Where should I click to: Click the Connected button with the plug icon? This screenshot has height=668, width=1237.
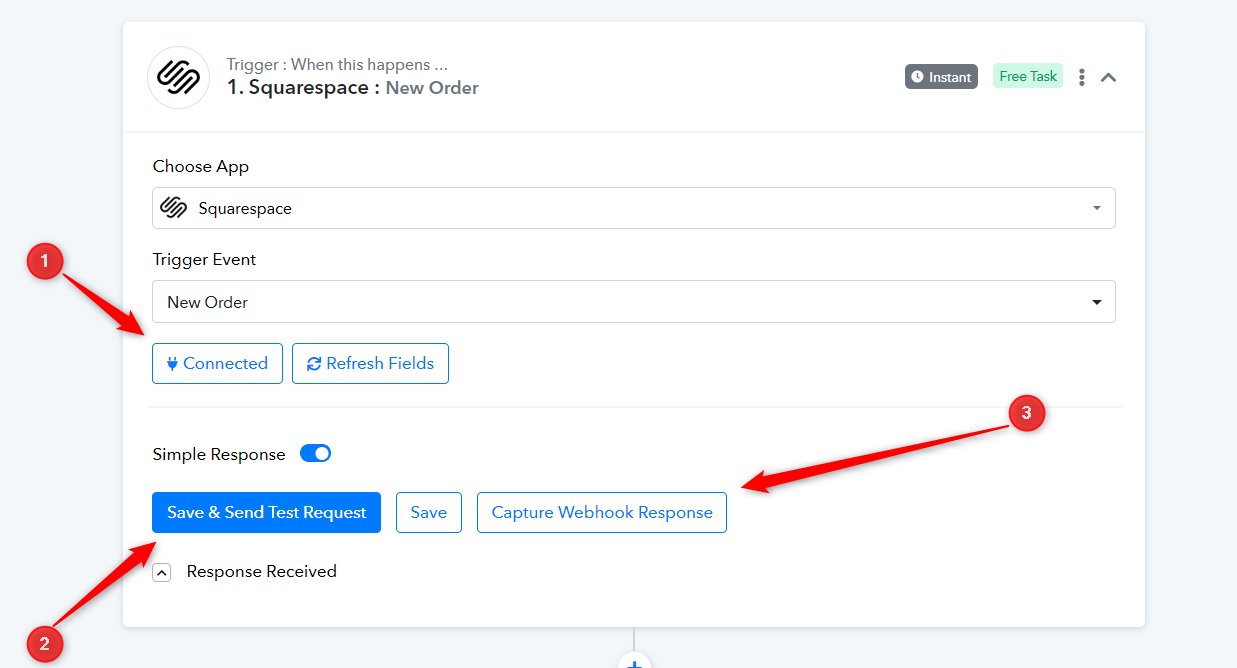[x=217, y=363]
